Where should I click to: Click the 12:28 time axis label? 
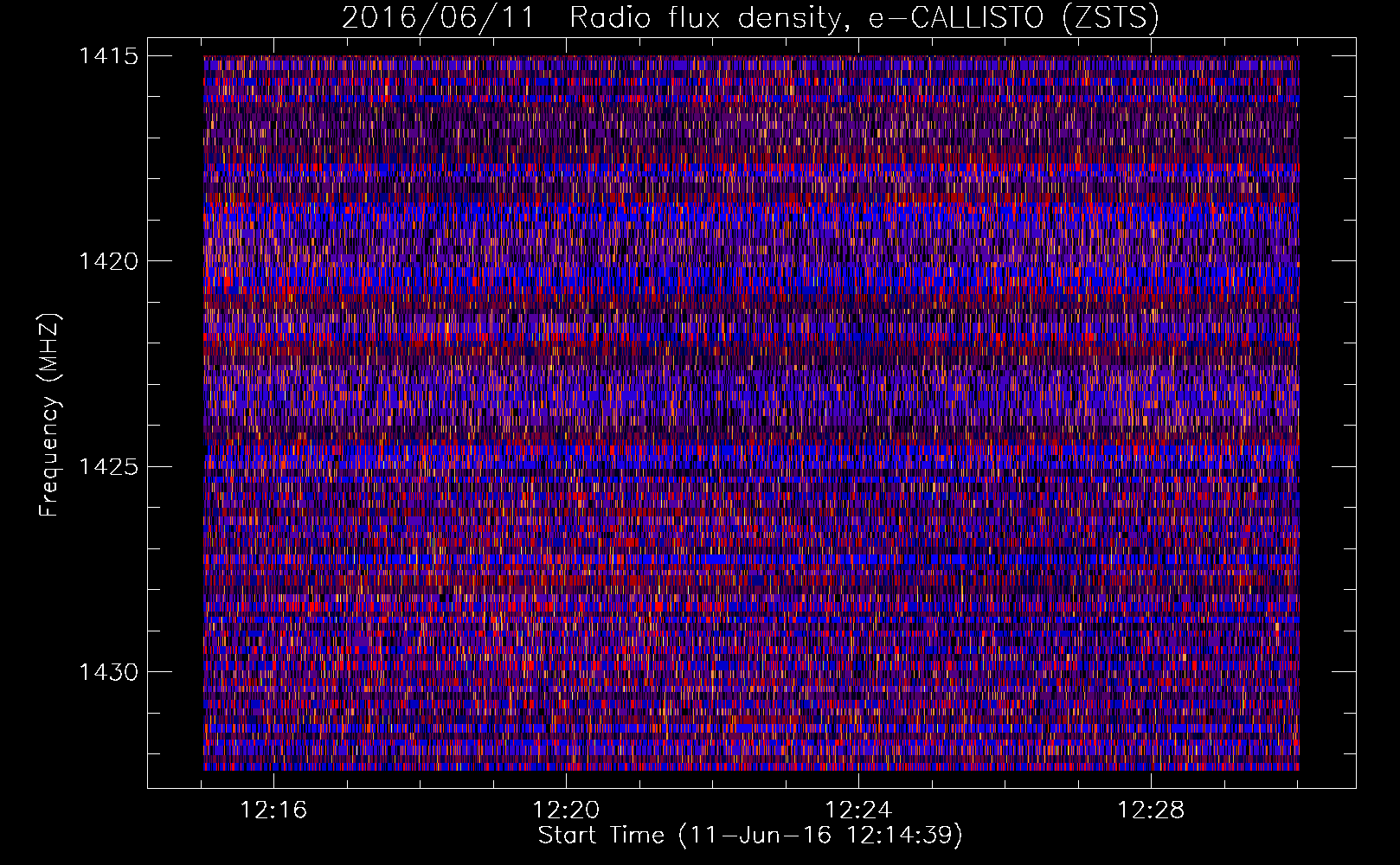[1151, 811]
